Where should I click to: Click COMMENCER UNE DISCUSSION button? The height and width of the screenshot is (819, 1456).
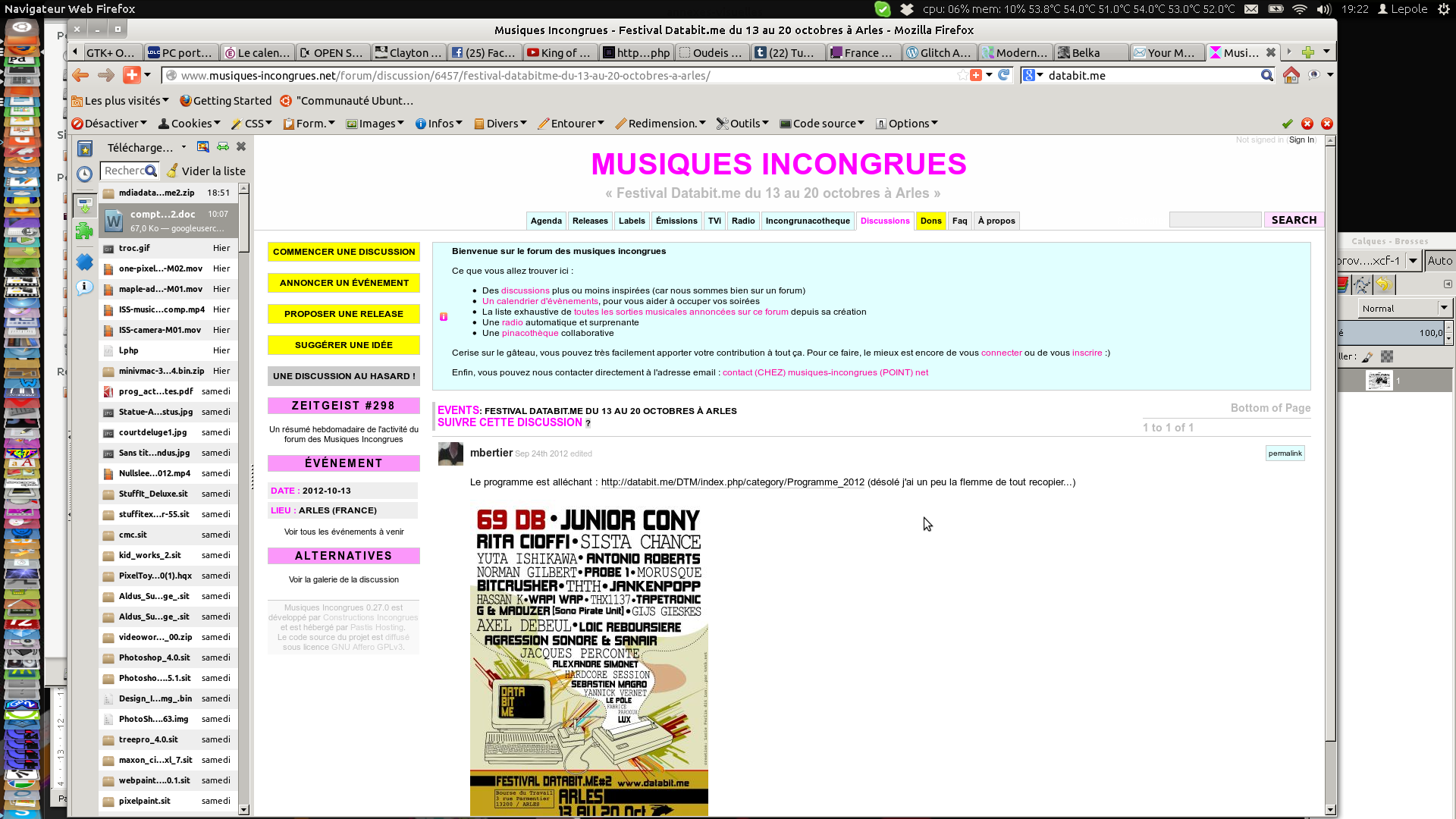[x=344, y=252]
